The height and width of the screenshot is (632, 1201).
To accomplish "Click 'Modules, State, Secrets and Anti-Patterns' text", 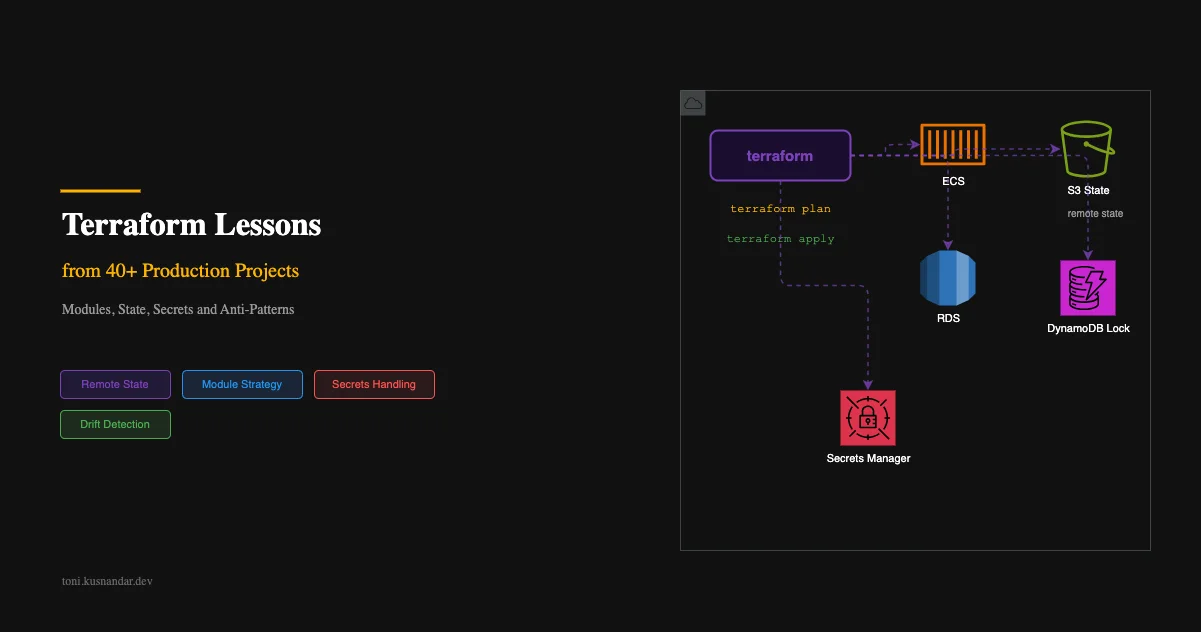I will tap(178, 310).
